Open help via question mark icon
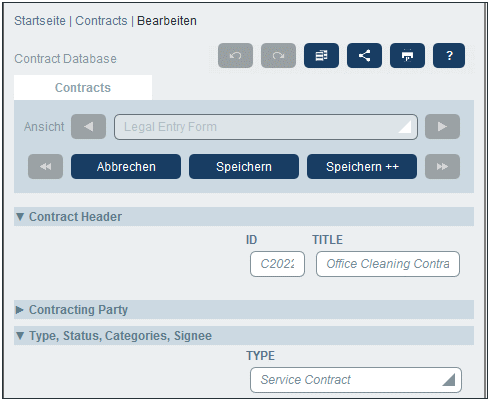The image size is (490, 401). pyautogui.click(x=449, y=55)
